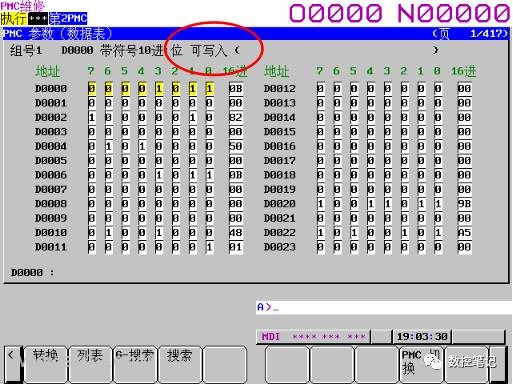This screenshot has width=513, height=385.
Task: Click the 地址 header above D0012
Action: pos(276,71)
